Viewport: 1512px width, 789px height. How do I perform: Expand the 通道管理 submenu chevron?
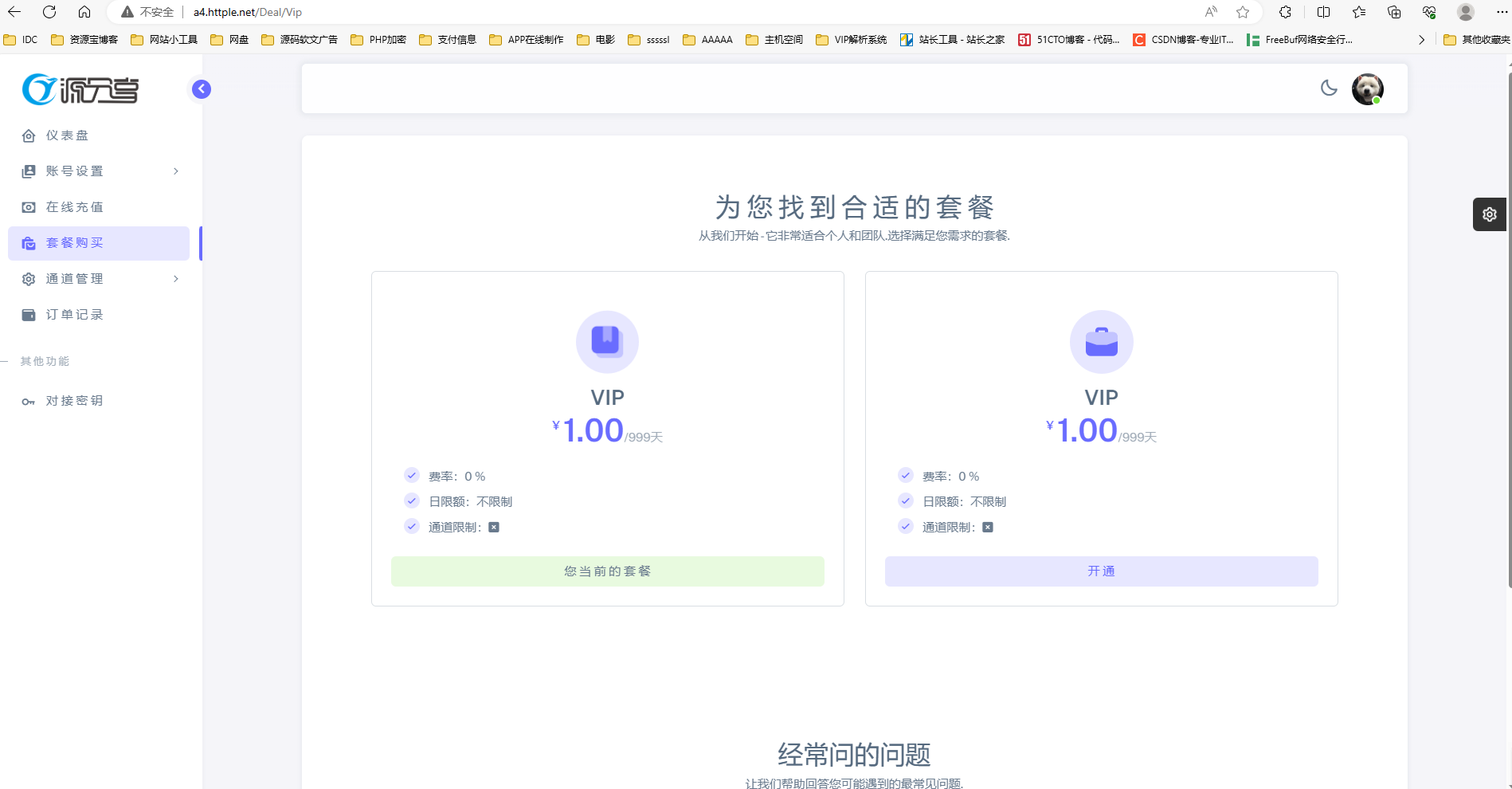pos(175,278)
